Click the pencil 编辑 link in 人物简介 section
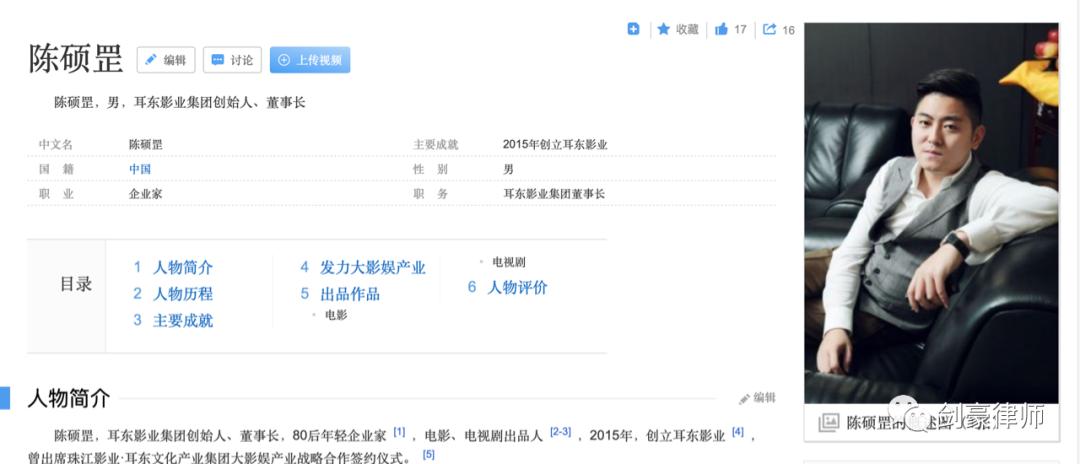 coord(757,398)
